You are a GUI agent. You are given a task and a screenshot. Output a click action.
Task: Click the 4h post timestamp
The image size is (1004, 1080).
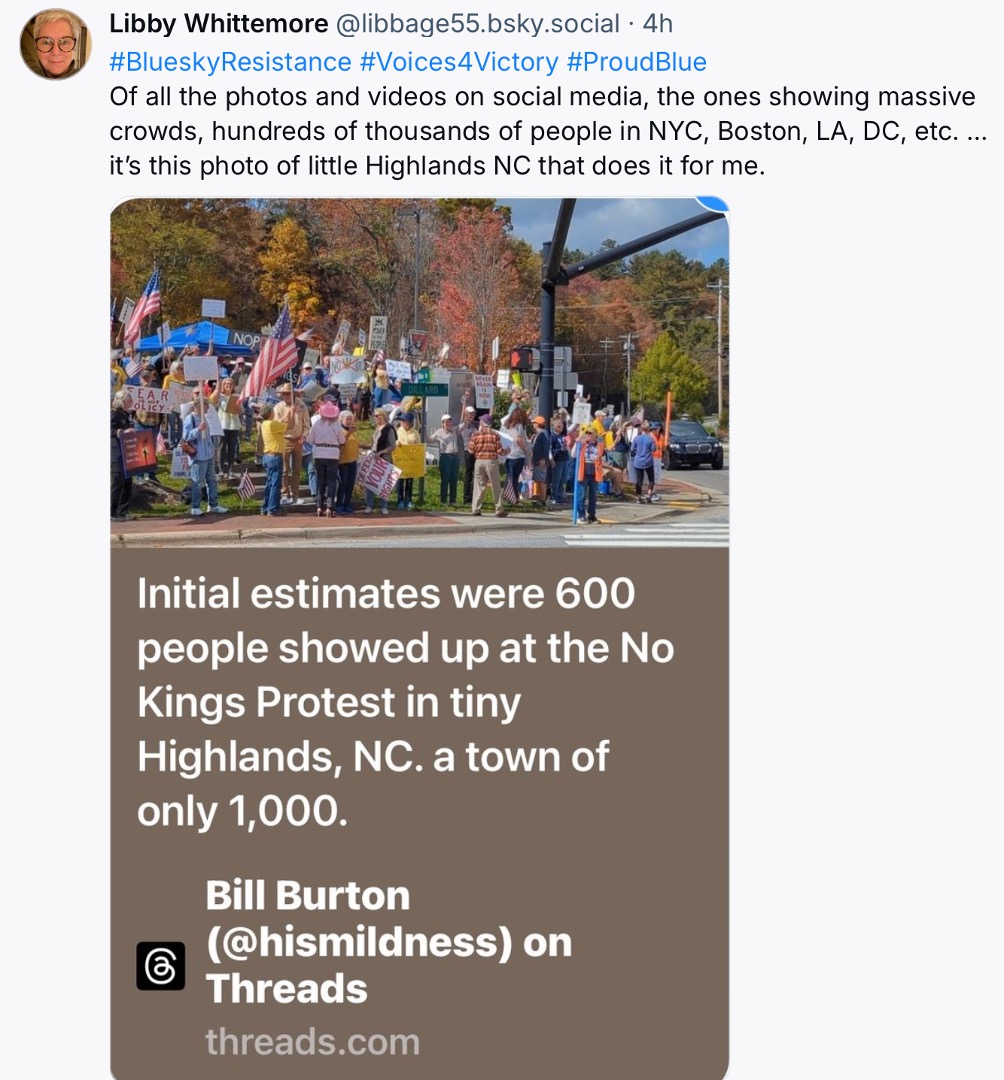658,23
